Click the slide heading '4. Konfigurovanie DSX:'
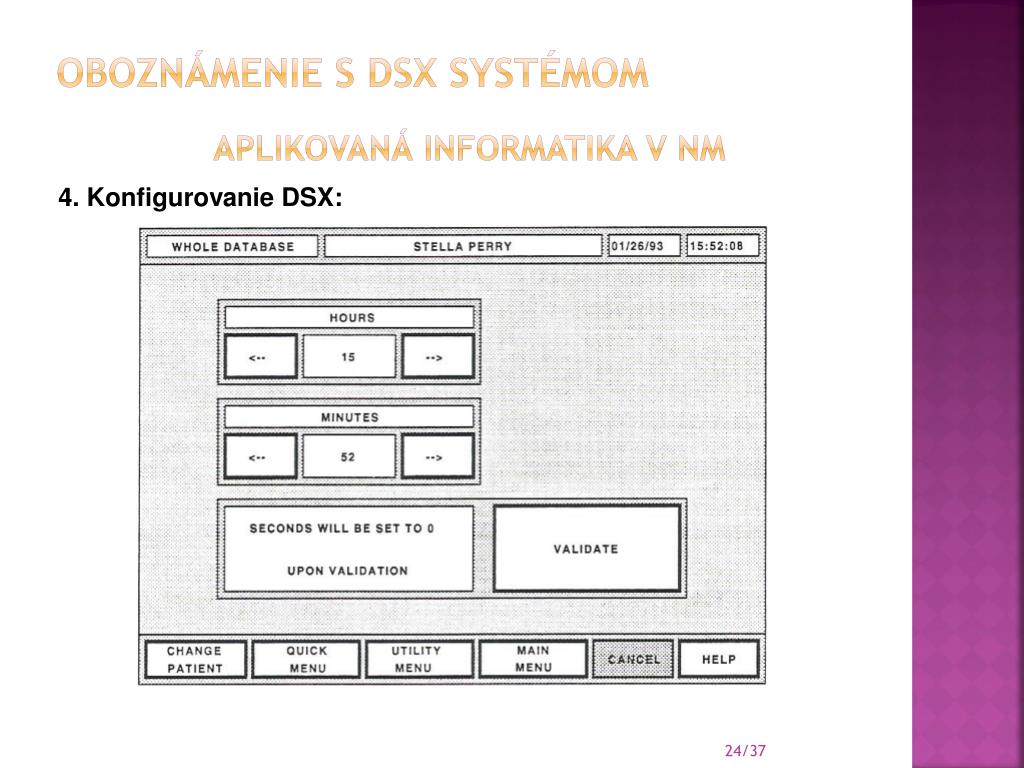Viewport: 1024px width, 768px height. pyautogui.click(x=200, y=197)
